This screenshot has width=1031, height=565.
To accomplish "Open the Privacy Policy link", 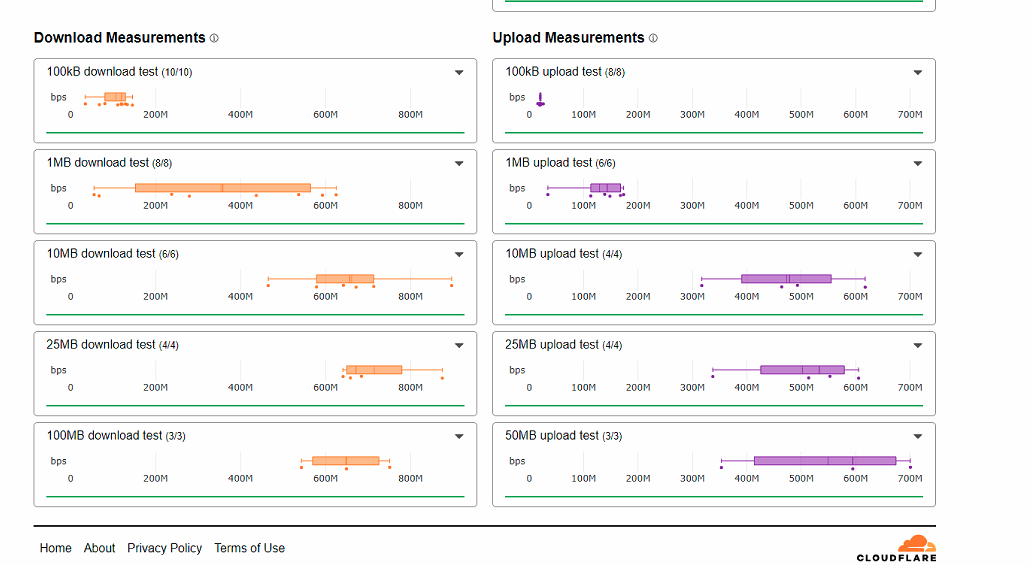I will (164, 548).
